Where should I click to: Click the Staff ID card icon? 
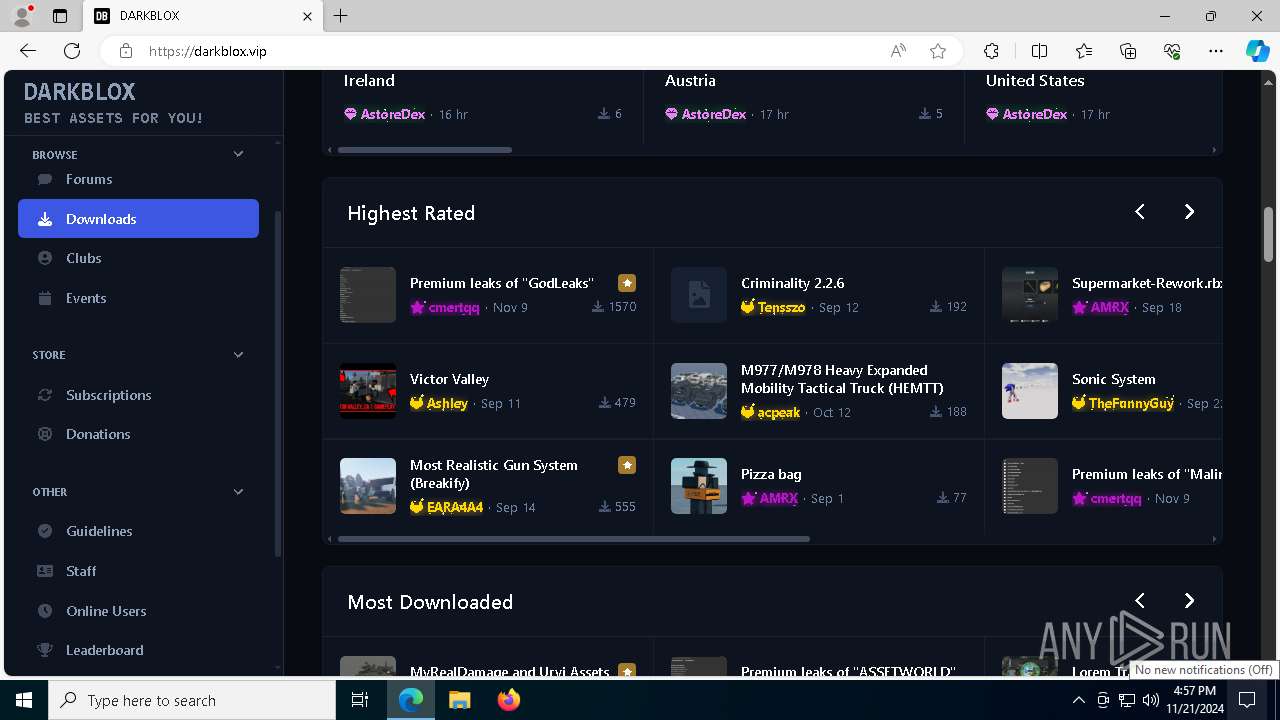[45, 571]
